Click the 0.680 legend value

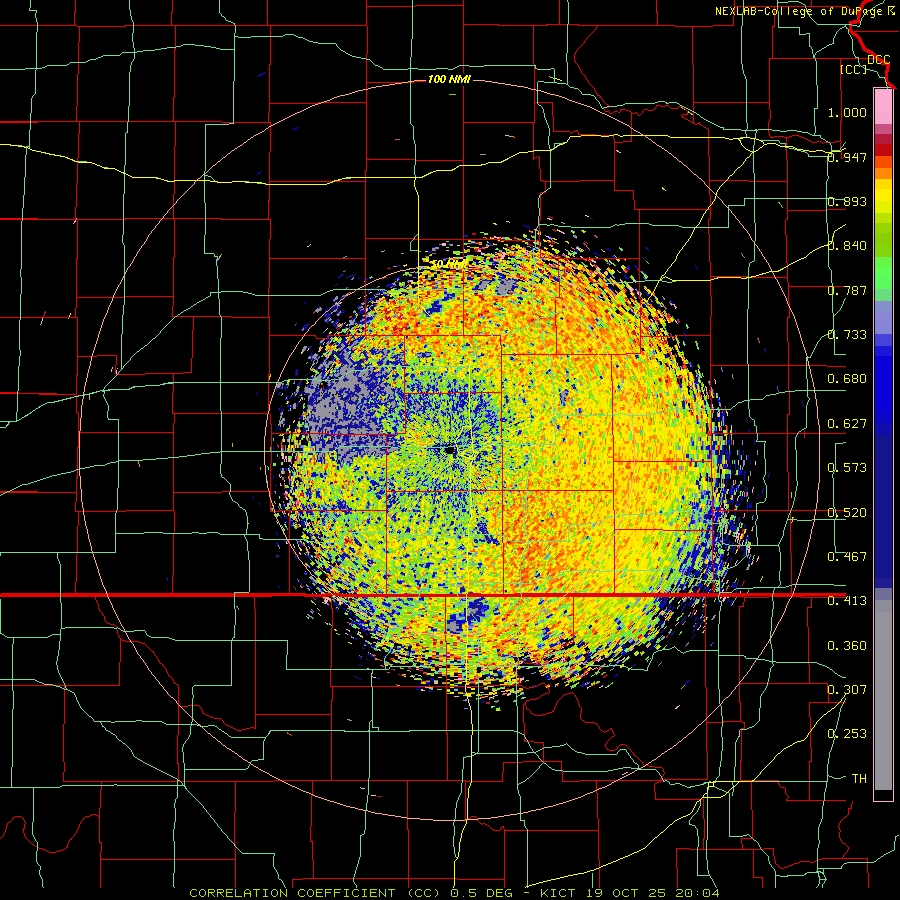point(847,379)
